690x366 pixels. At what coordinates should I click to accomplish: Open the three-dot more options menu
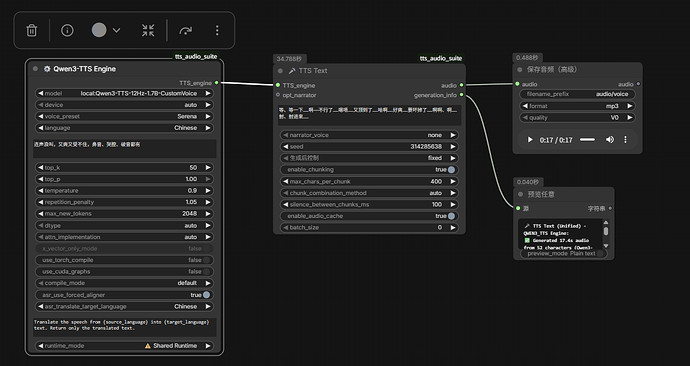pos(217,30)
